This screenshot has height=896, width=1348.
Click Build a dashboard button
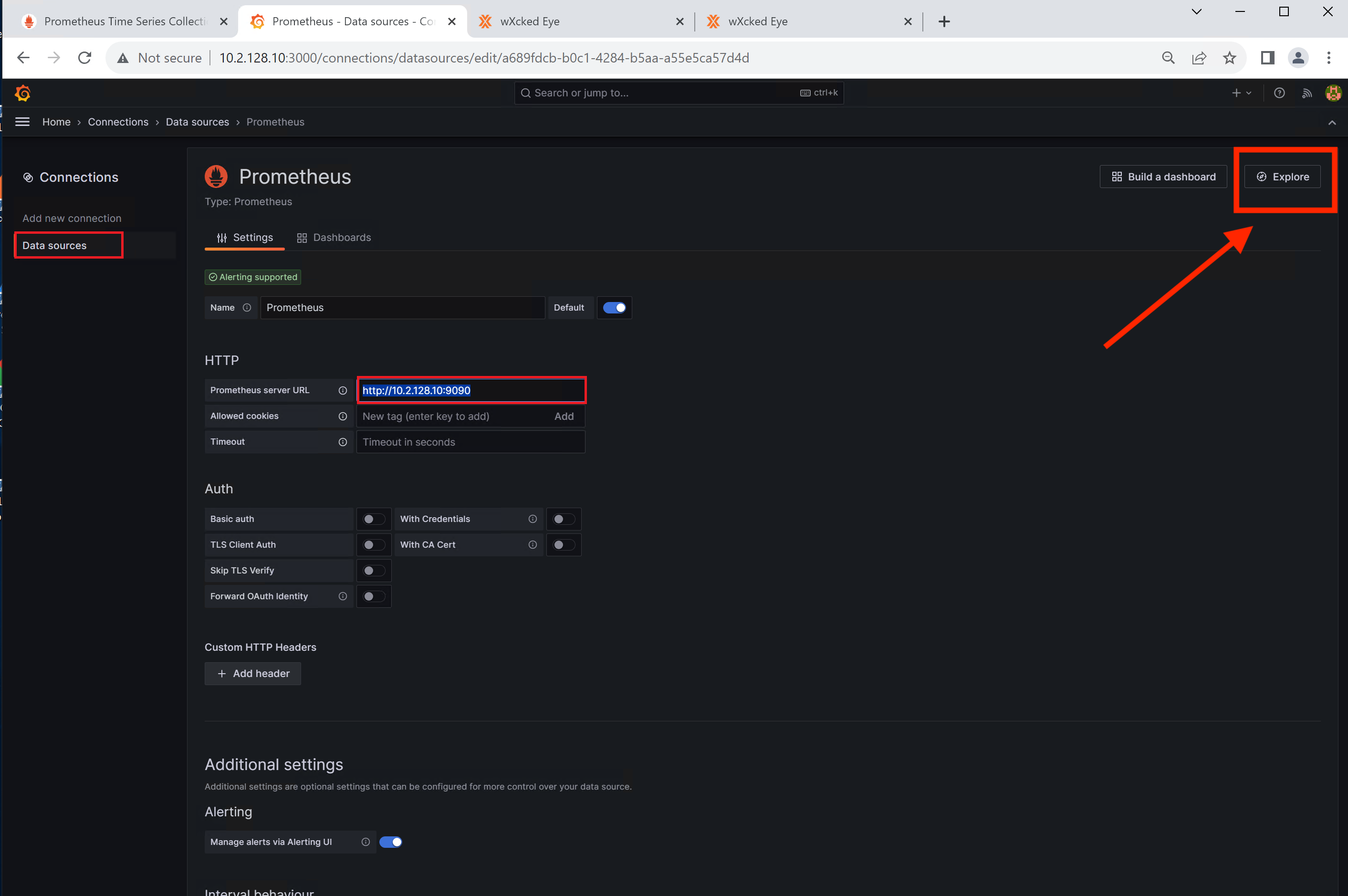[1163, 177]
